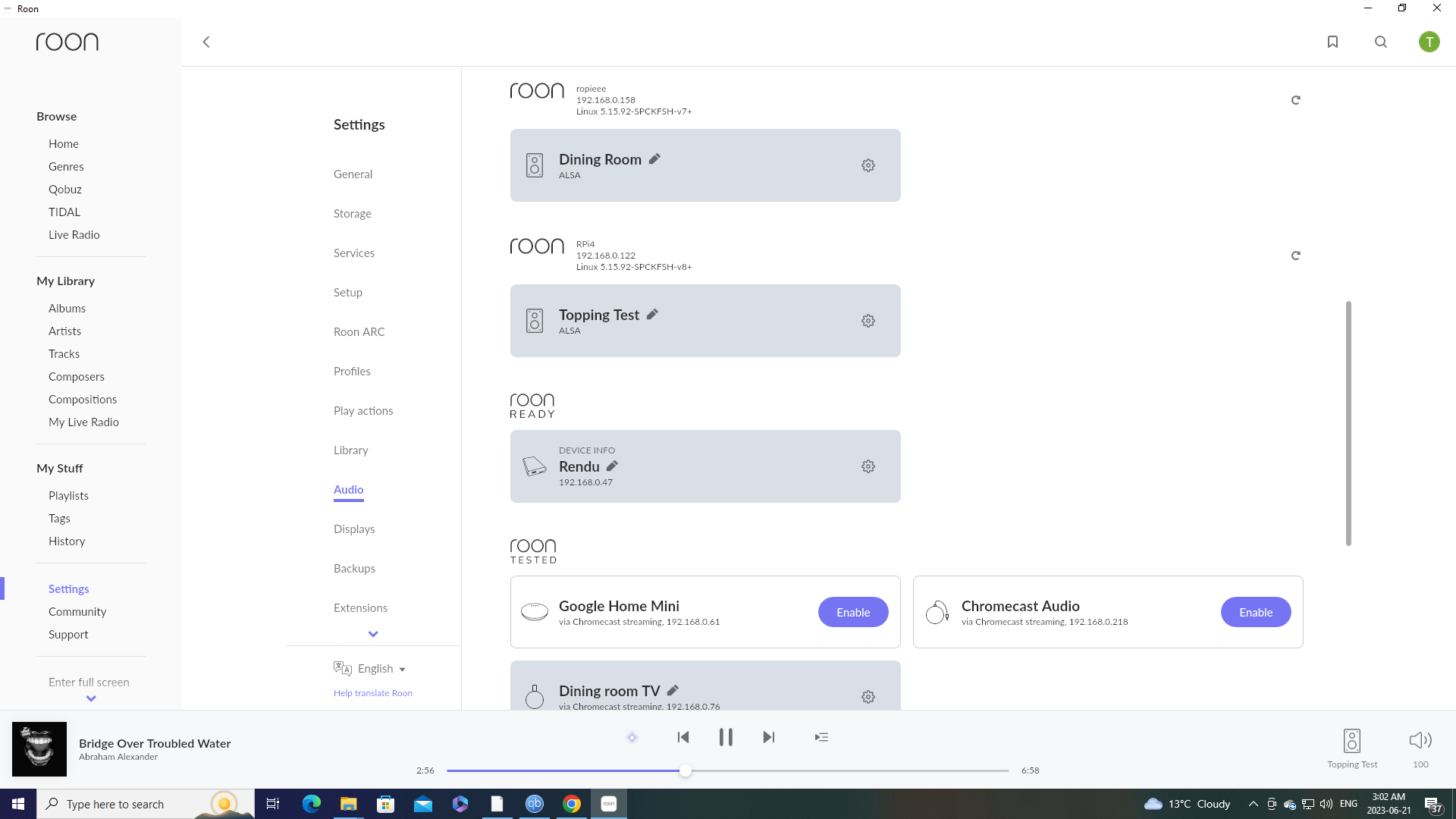Switch to the Storage settings tab
This screenshot has width=1456, height=819.
coord(353,214)
